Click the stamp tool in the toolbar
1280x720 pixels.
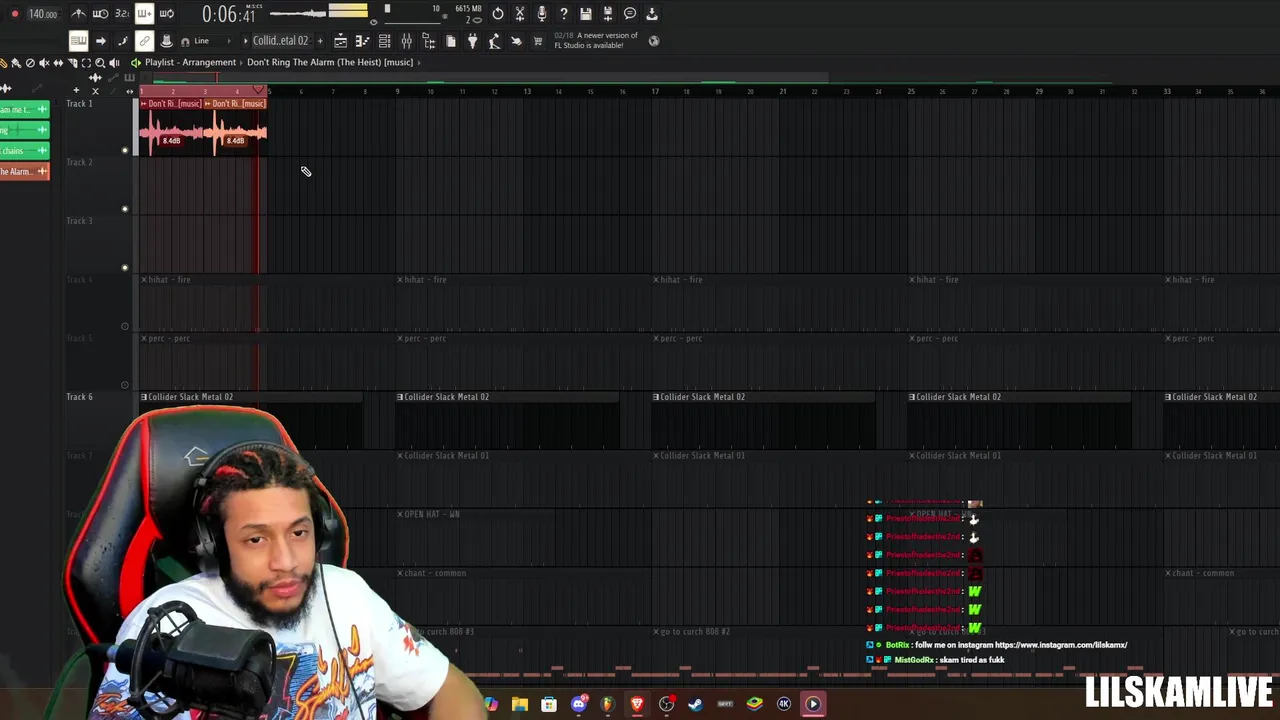(166, 41)
